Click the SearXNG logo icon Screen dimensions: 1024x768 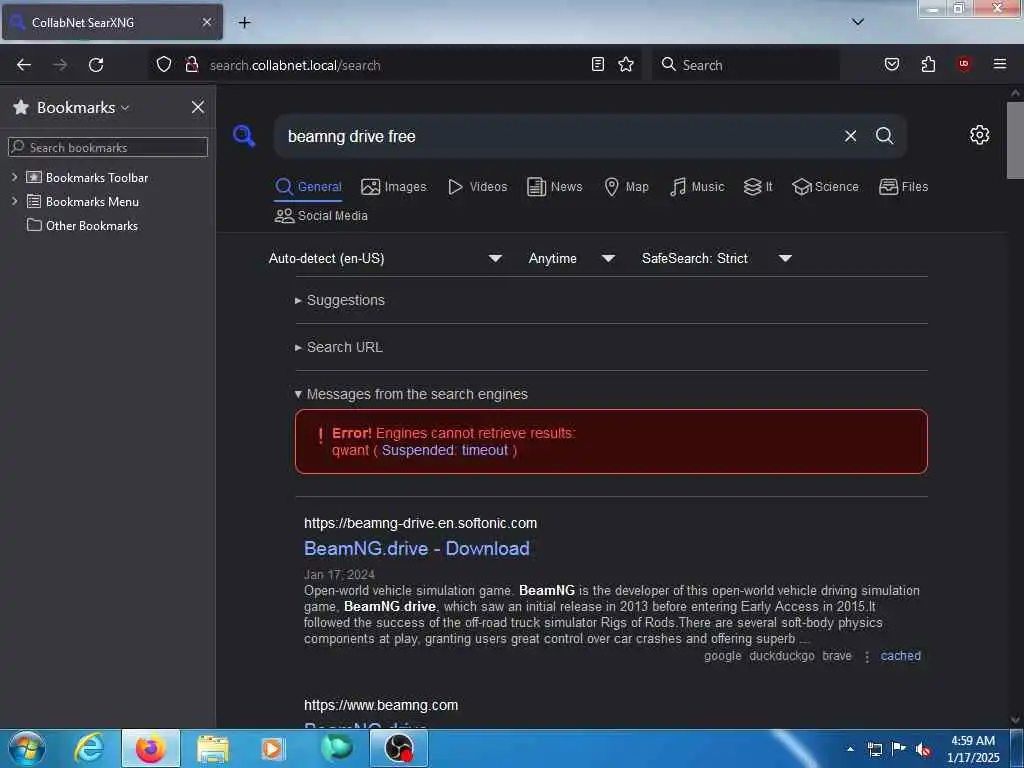pyautogui.click(x=244, y=136)
